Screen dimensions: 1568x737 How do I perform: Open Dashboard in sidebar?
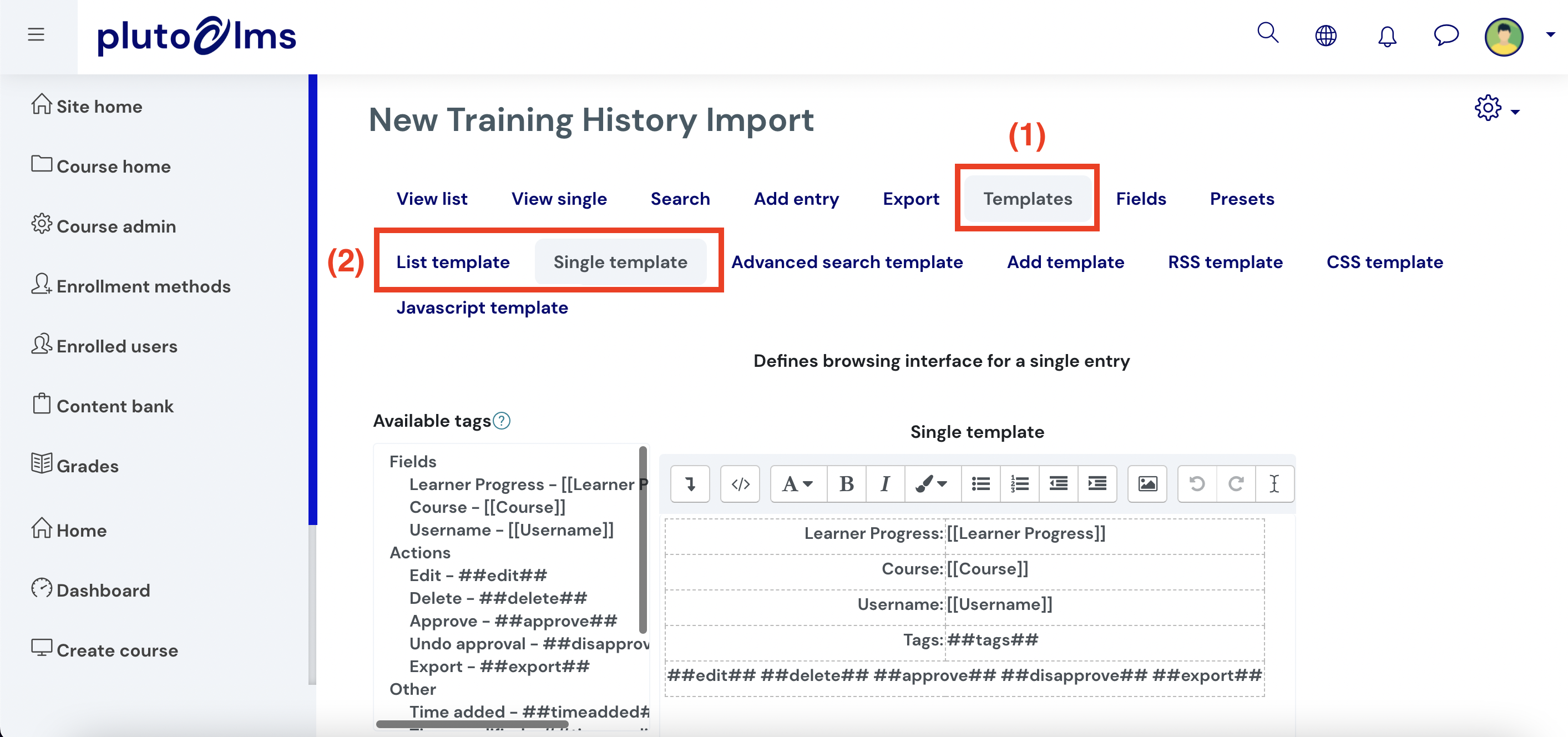[90, 589]
